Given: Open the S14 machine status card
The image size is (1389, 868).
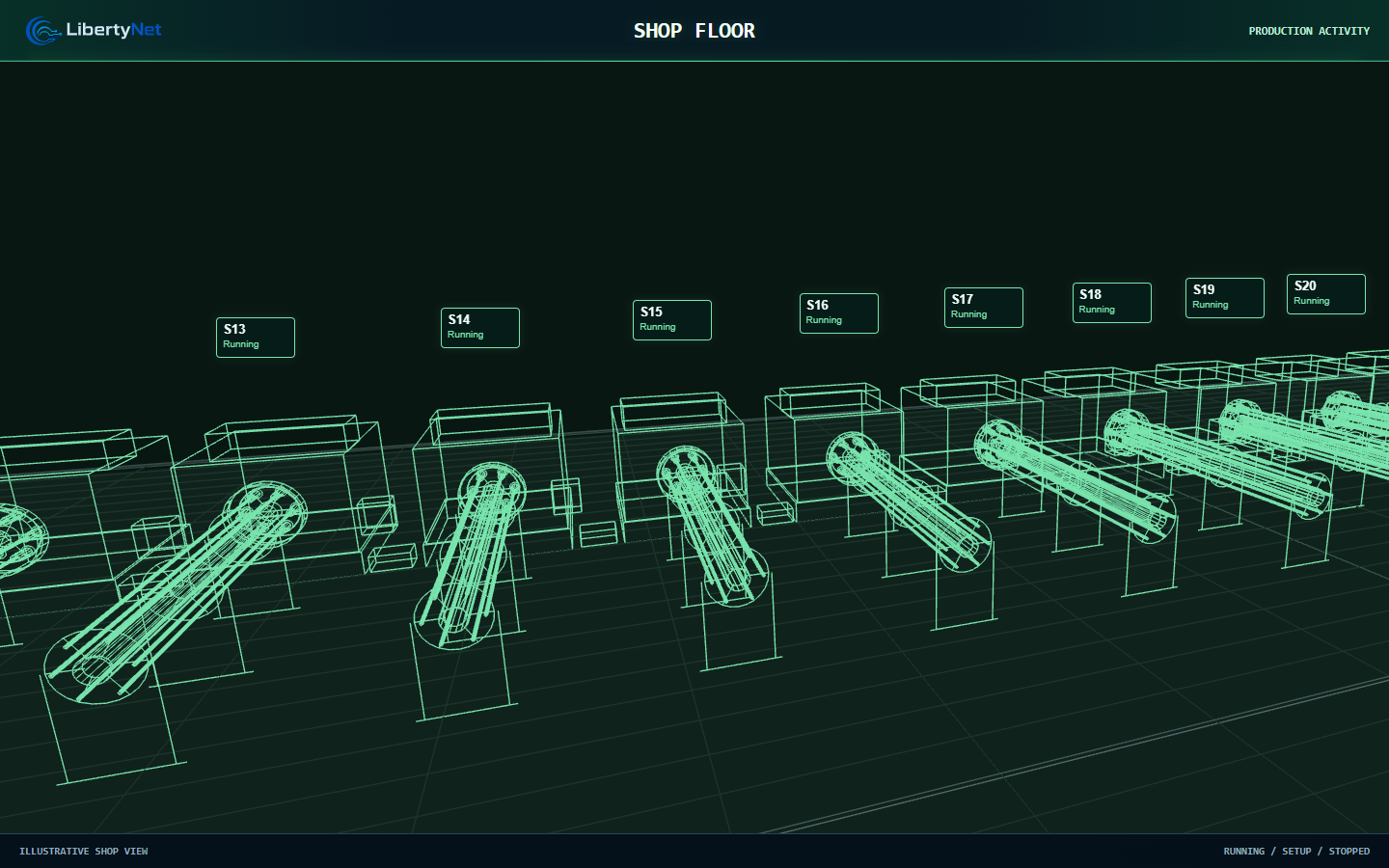Looking at the screenshot, I should [x=480, y=328].
